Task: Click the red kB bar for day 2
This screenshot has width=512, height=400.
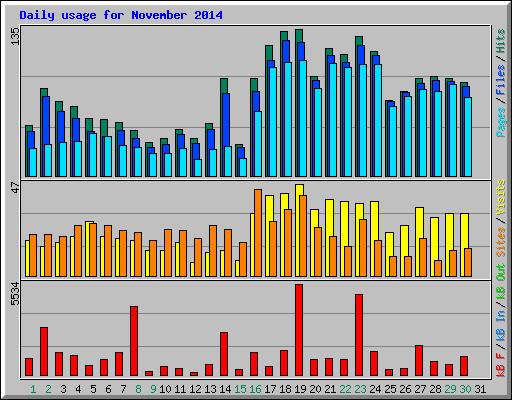Action: tap(44, 352)
